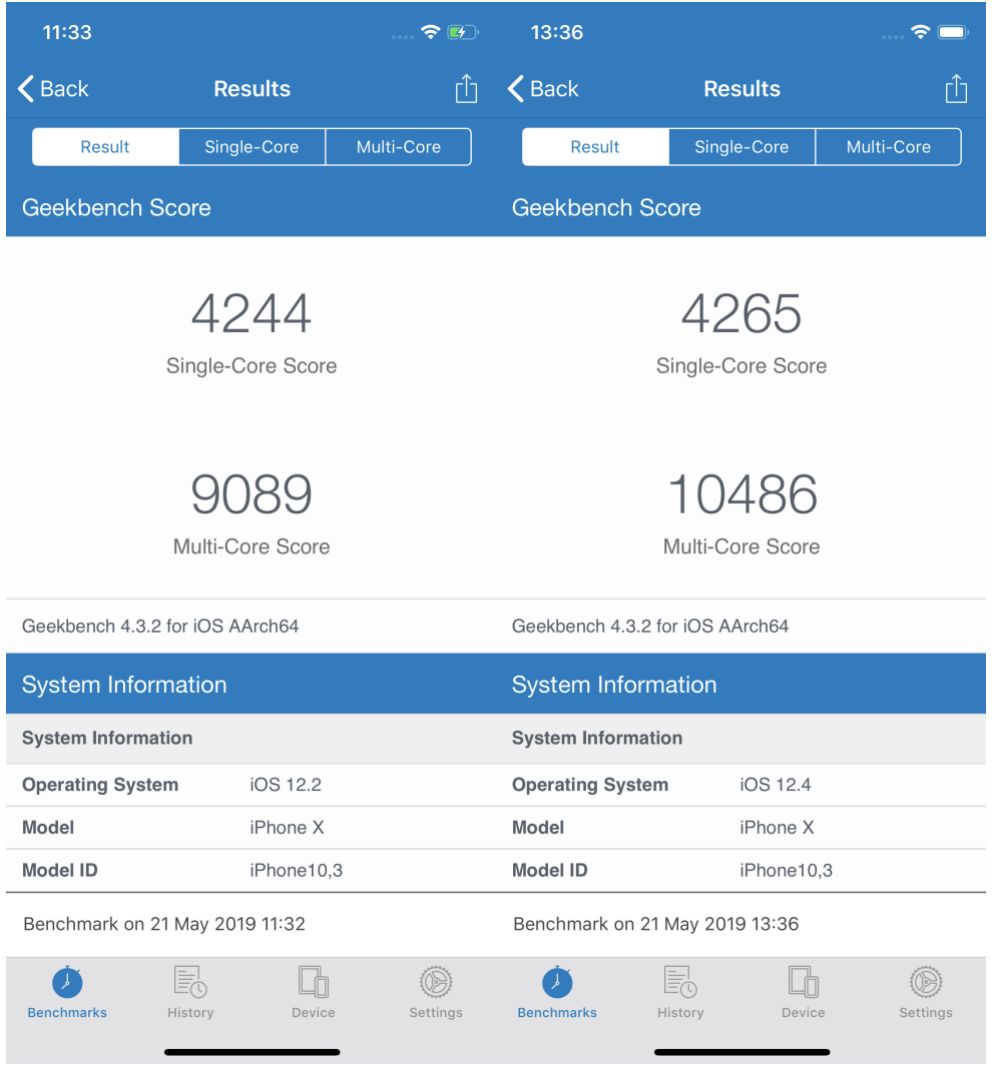The height and width of the screenshot is (1070, 992).
Task: Tap the home indicator bar on left screen
Action: [252, 1052]
